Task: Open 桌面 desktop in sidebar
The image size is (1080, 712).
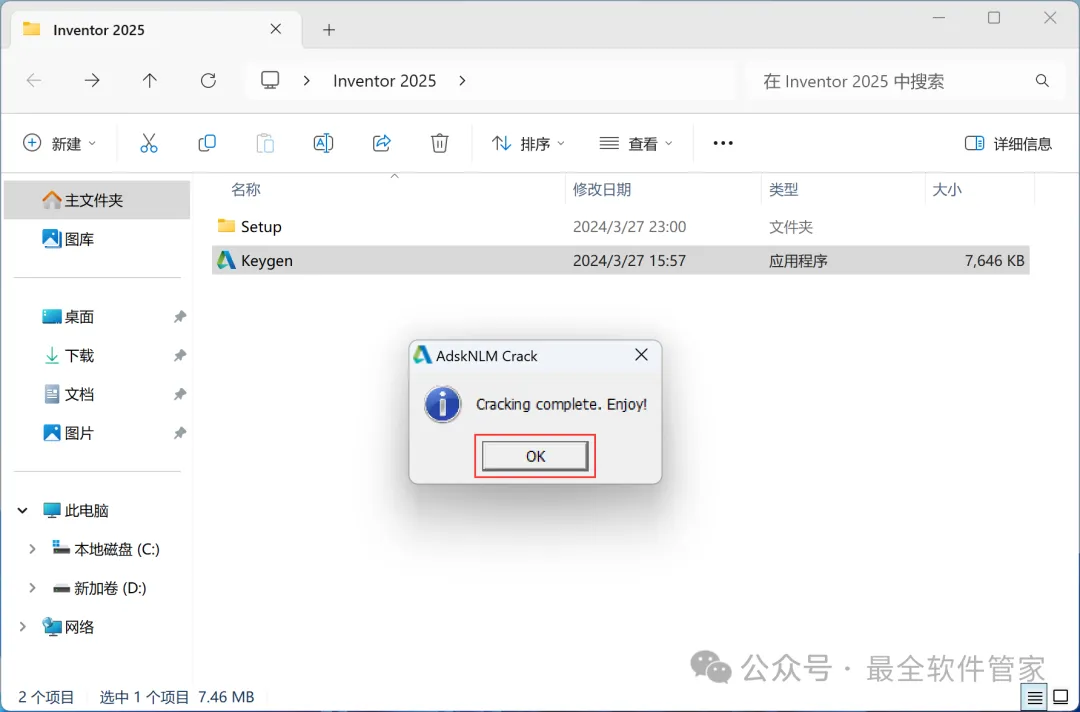Action: [x=69, y=317]
